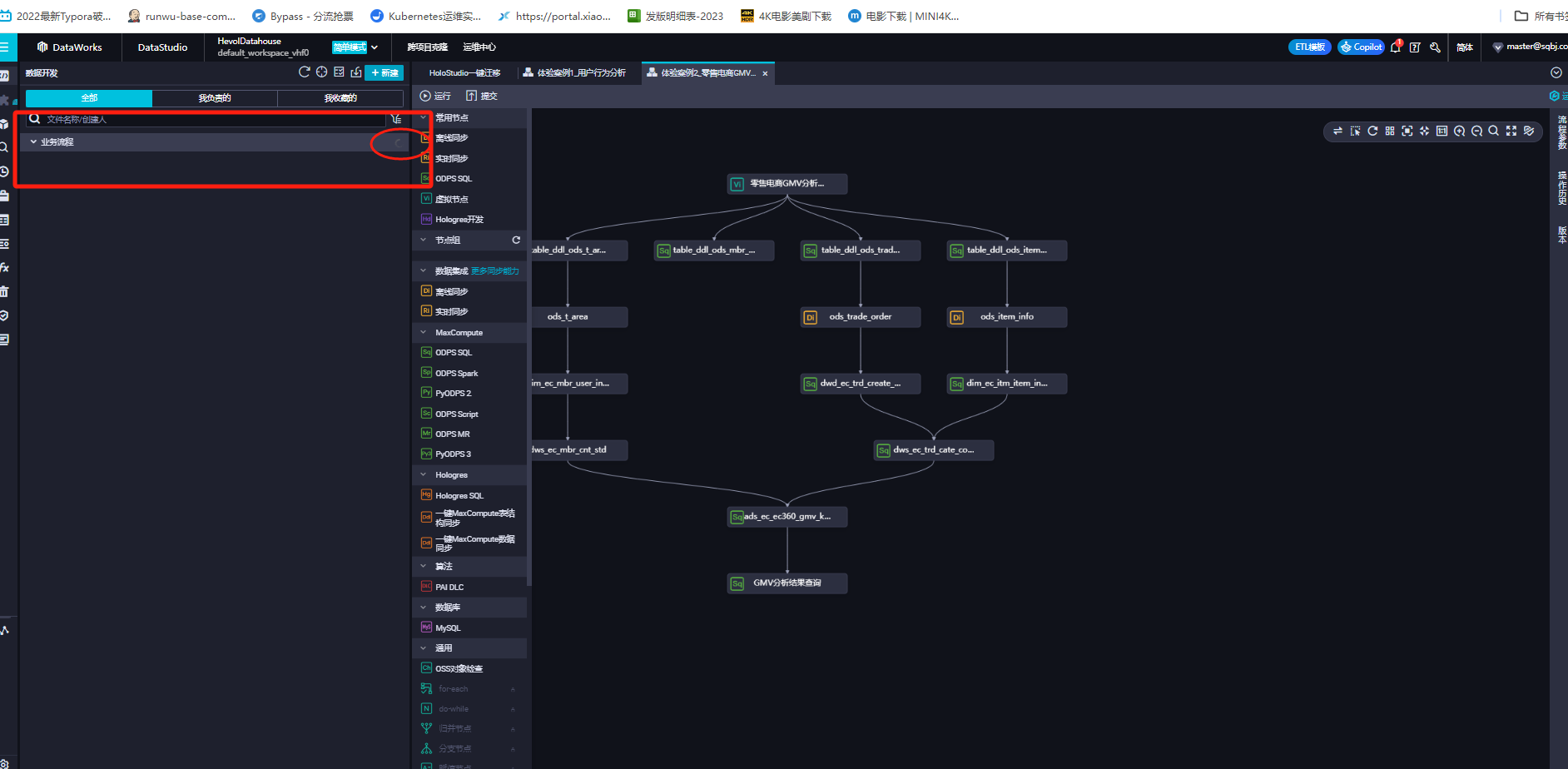Open workspace mode dropdown arrow
The image size is (1568, 769).
[375, 47]
